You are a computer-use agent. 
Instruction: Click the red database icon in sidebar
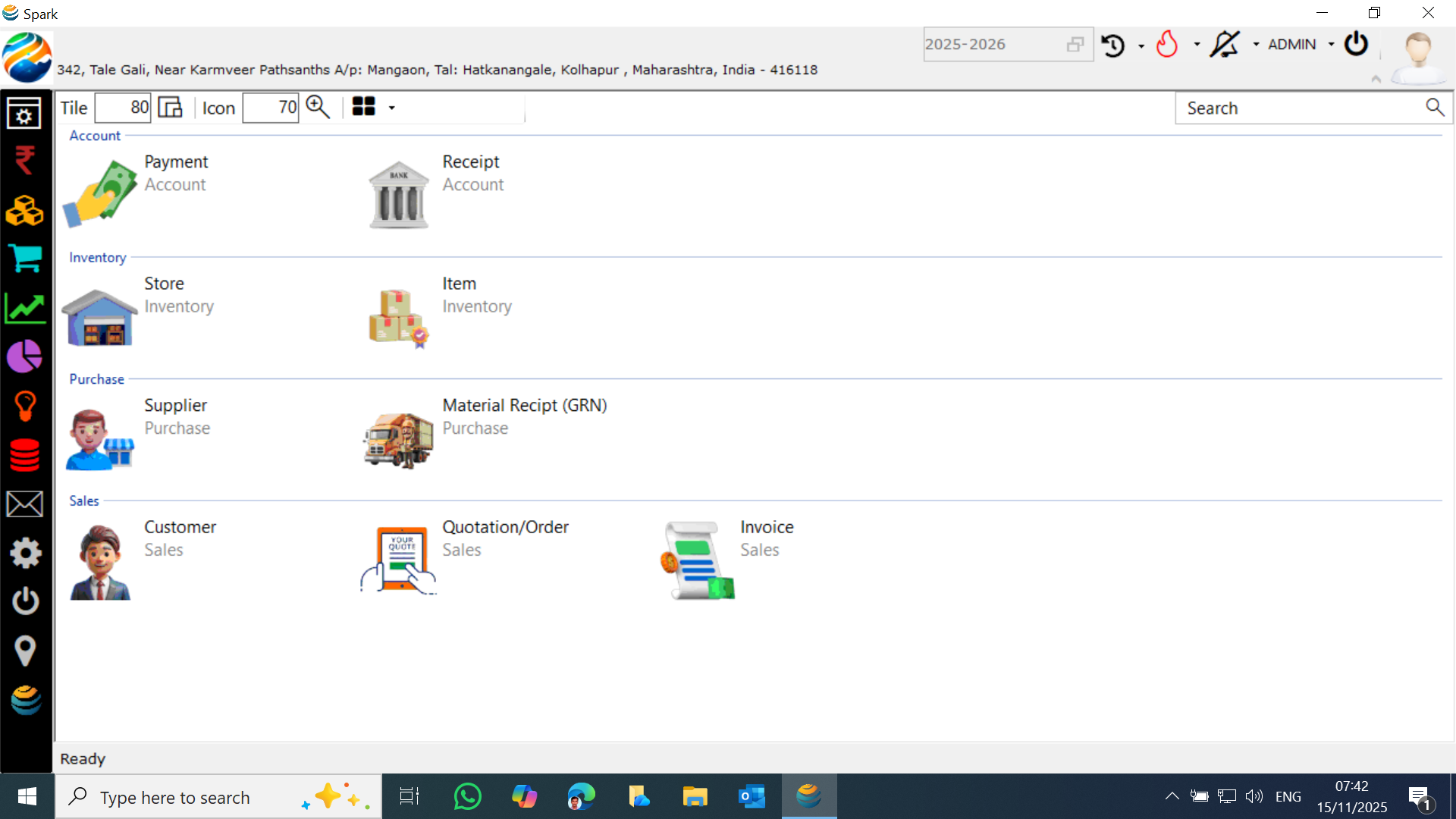pos(26,454)
